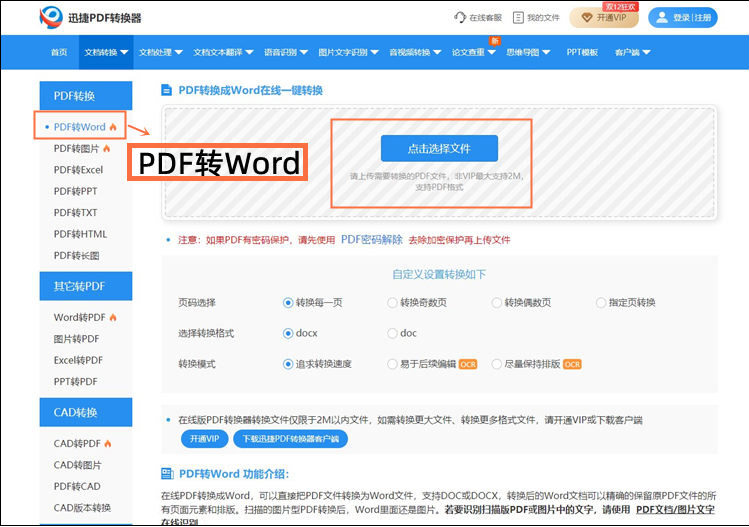Screen dimensions: 749x527
Task: Open PDF转Excel in the sidebar
Action: tap(78, 170)
